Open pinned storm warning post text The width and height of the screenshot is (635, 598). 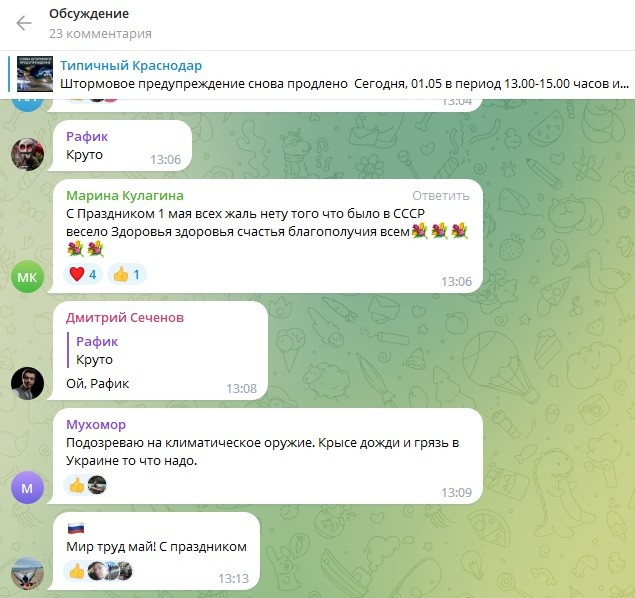[344, 84]
